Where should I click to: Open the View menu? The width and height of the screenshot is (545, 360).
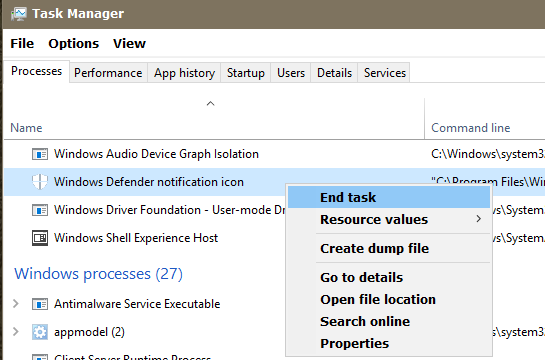coord(129,43)
